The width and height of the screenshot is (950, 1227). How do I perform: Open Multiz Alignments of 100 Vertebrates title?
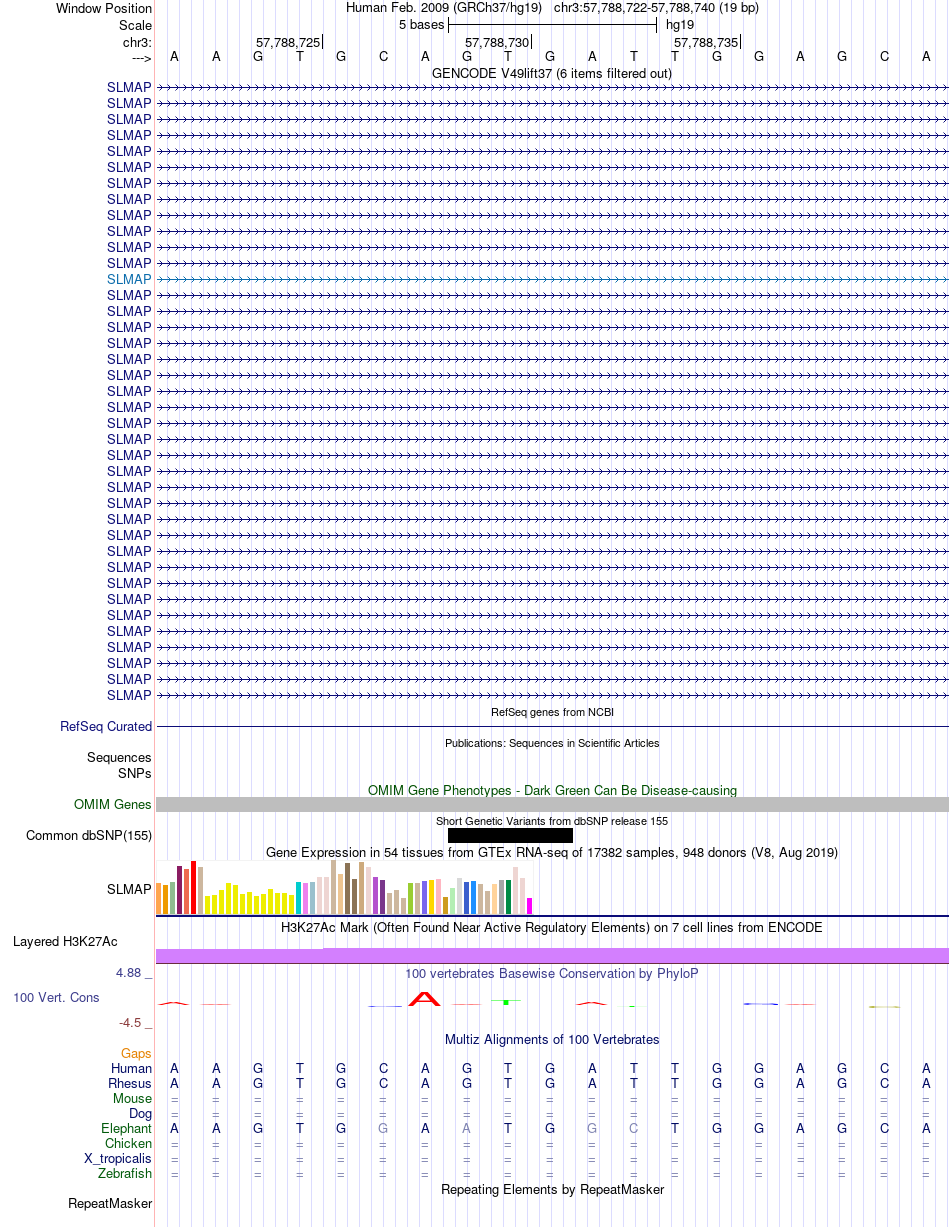552,1040
